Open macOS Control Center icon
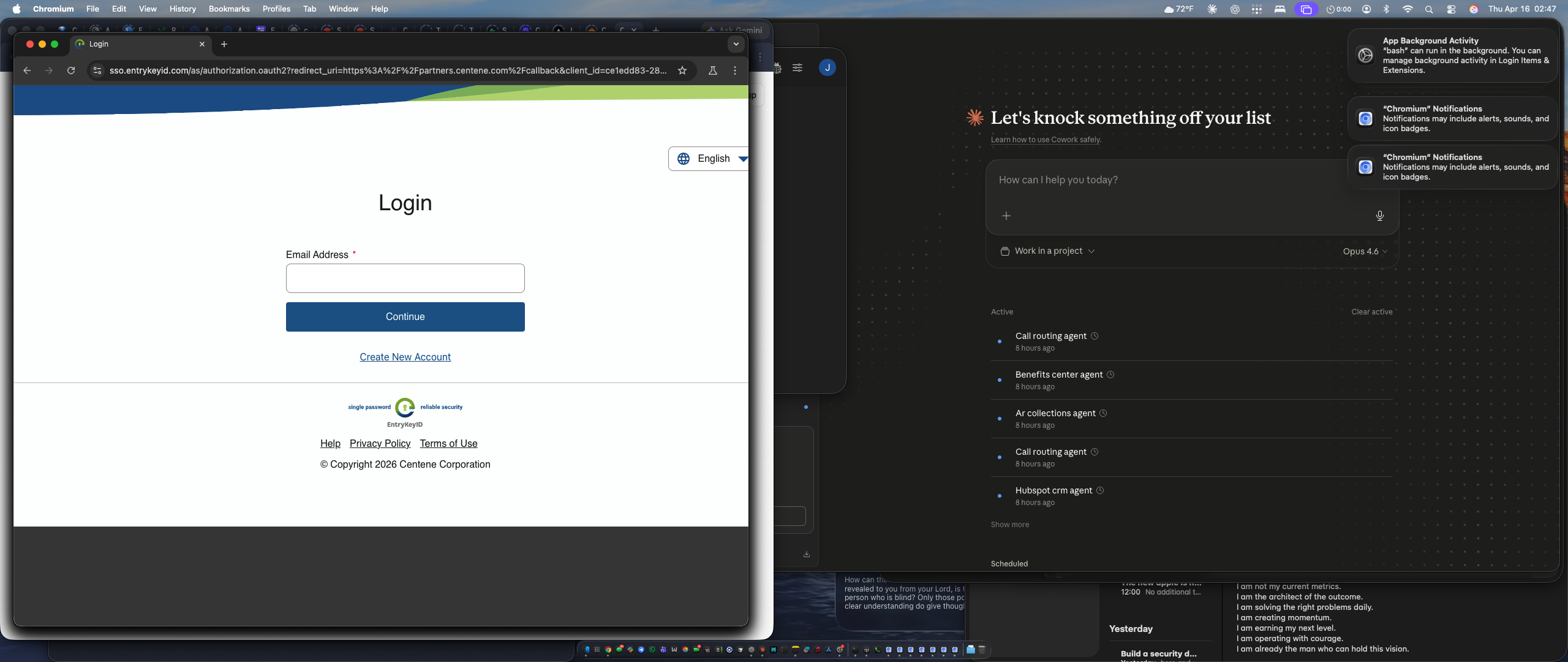The width and height of the screenshot is (1568, 662). (1451, 9)
